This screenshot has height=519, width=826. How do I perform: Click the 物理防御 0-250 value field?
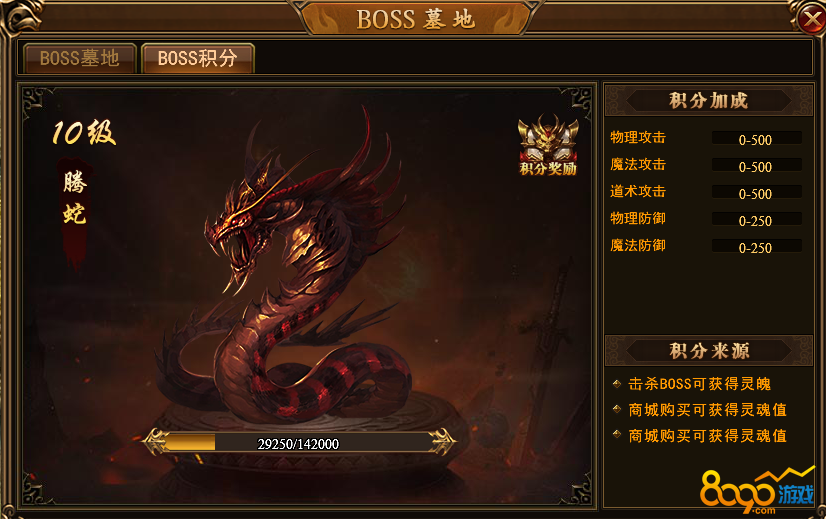point(756,220)
